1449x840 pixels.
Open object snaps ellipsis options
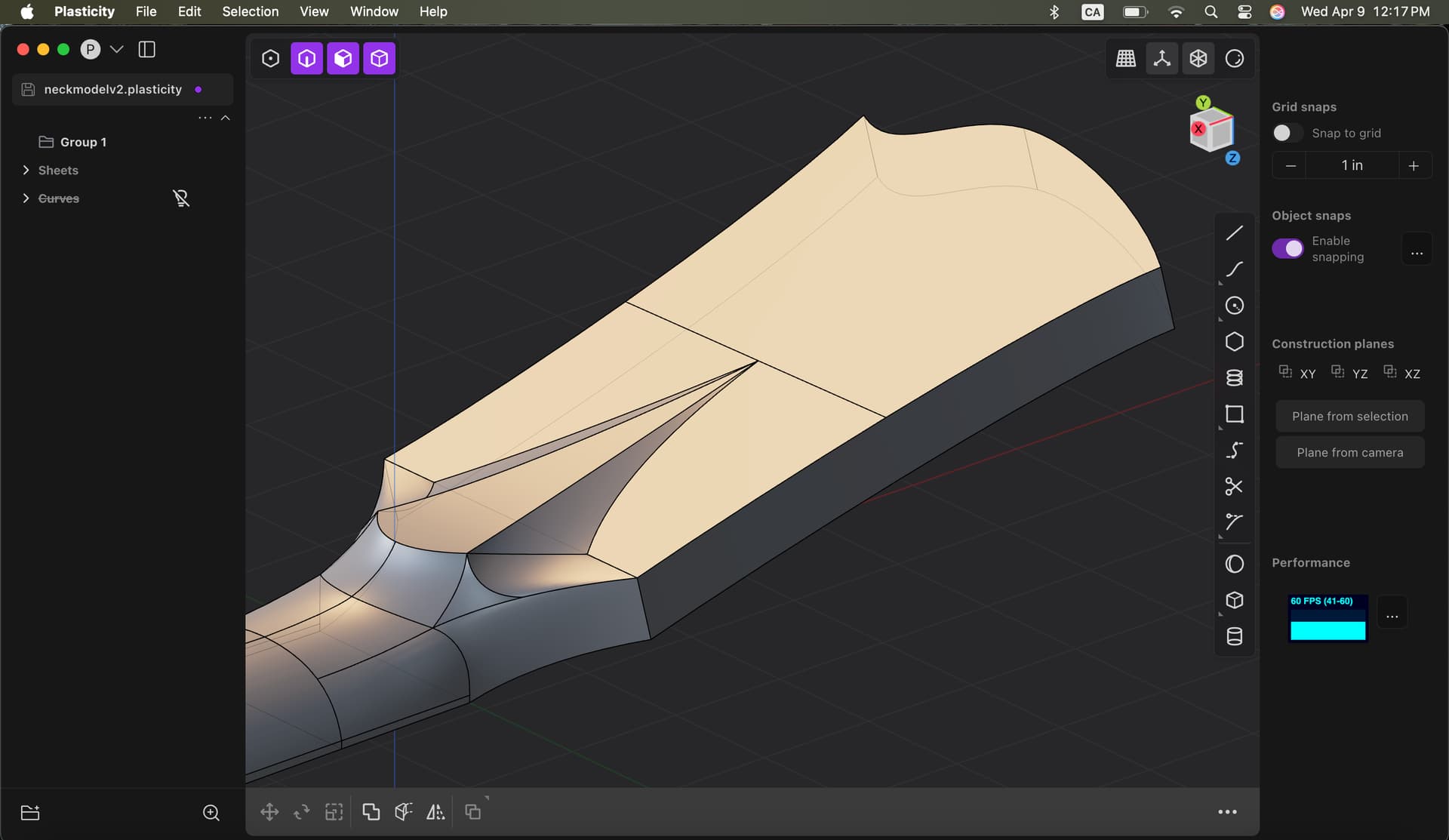(x=1417, y=249)
